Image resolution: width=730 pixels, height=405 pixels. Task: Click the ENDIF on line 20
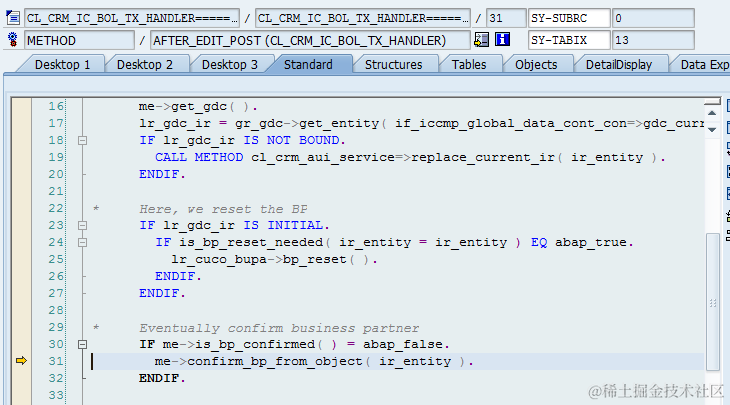tap(162, 174)
